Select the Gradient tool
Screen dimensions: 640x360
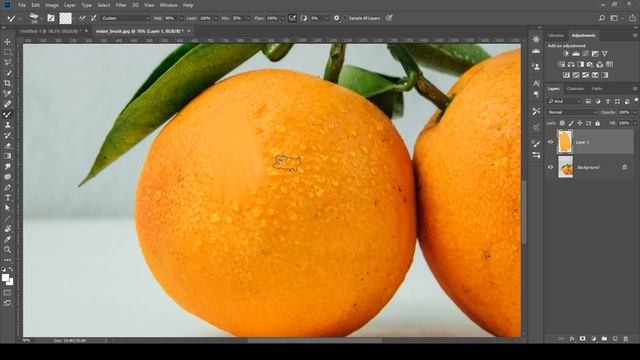click(7, 156)
